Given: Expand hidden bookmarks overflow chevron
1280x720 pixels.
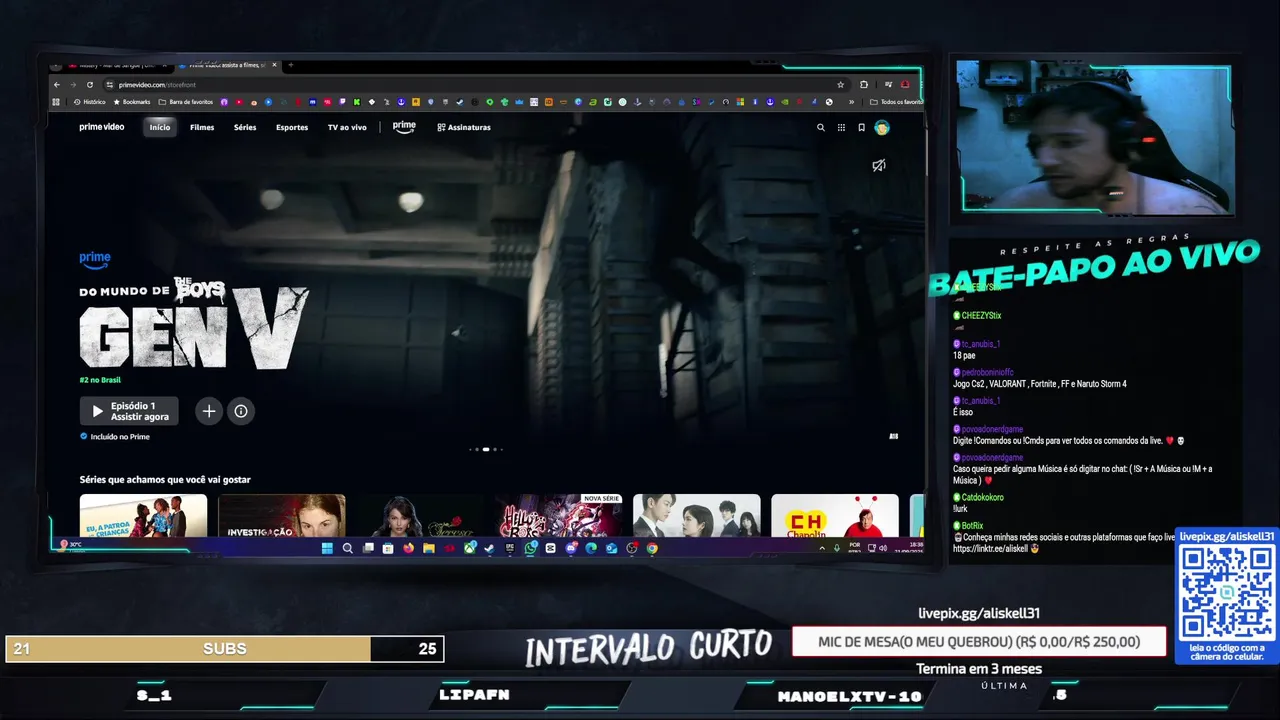Looking at the screenshot, I should 852,102.
